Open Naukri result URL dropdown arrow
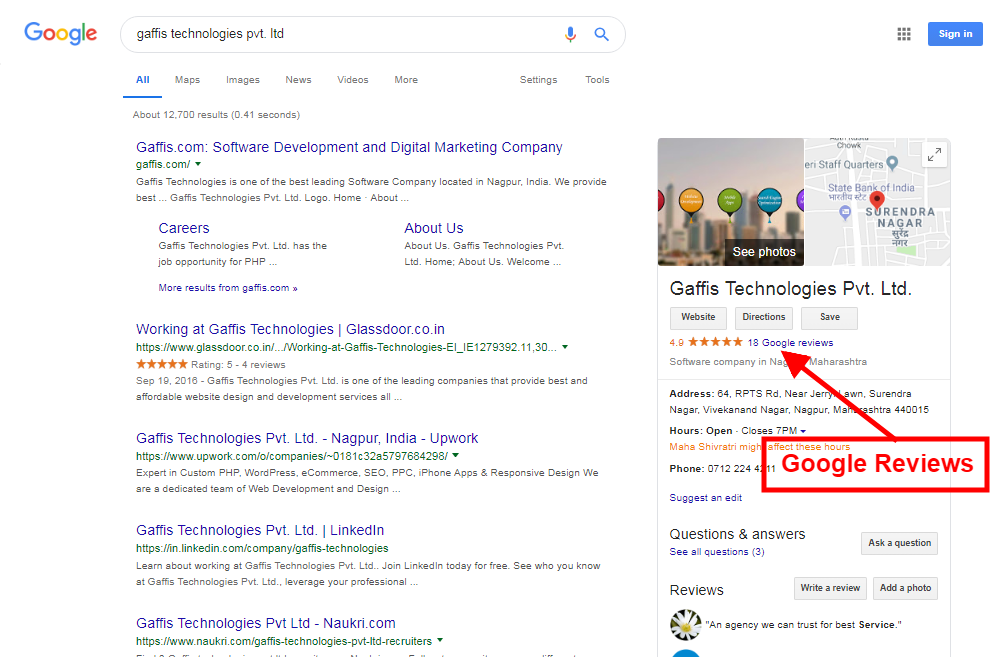Image resolution: width=1007 pixels, height=657 pixels. point(440,640)
